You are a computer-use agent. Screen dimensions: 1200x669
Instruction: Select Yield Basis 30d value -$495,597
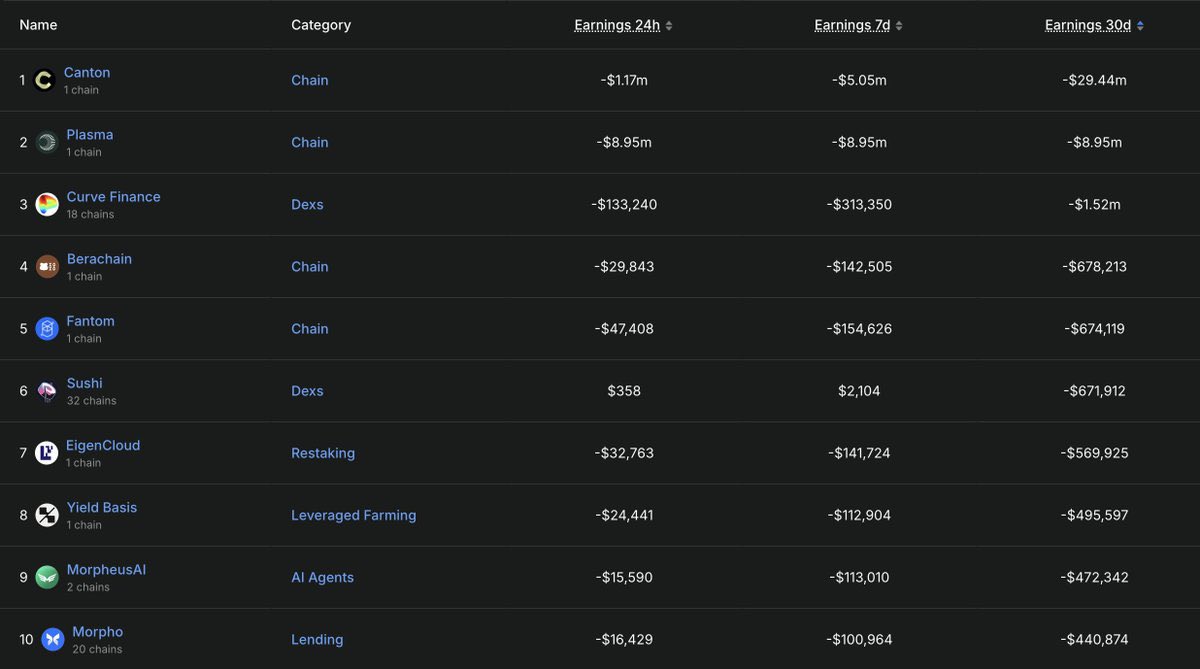point(1094,515)
